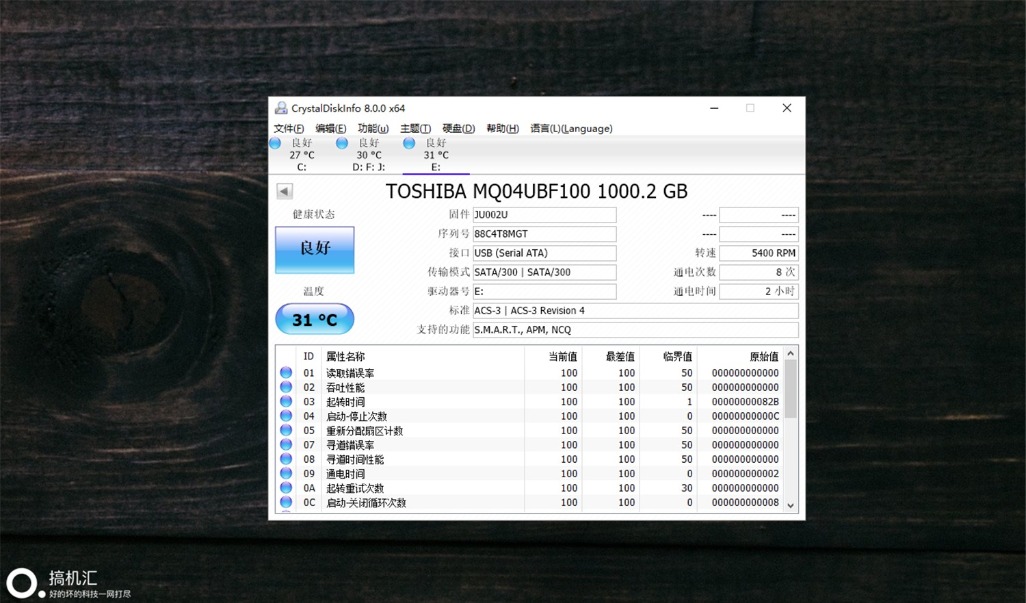Click the previous disk arrow button

[x=285, y=191]
